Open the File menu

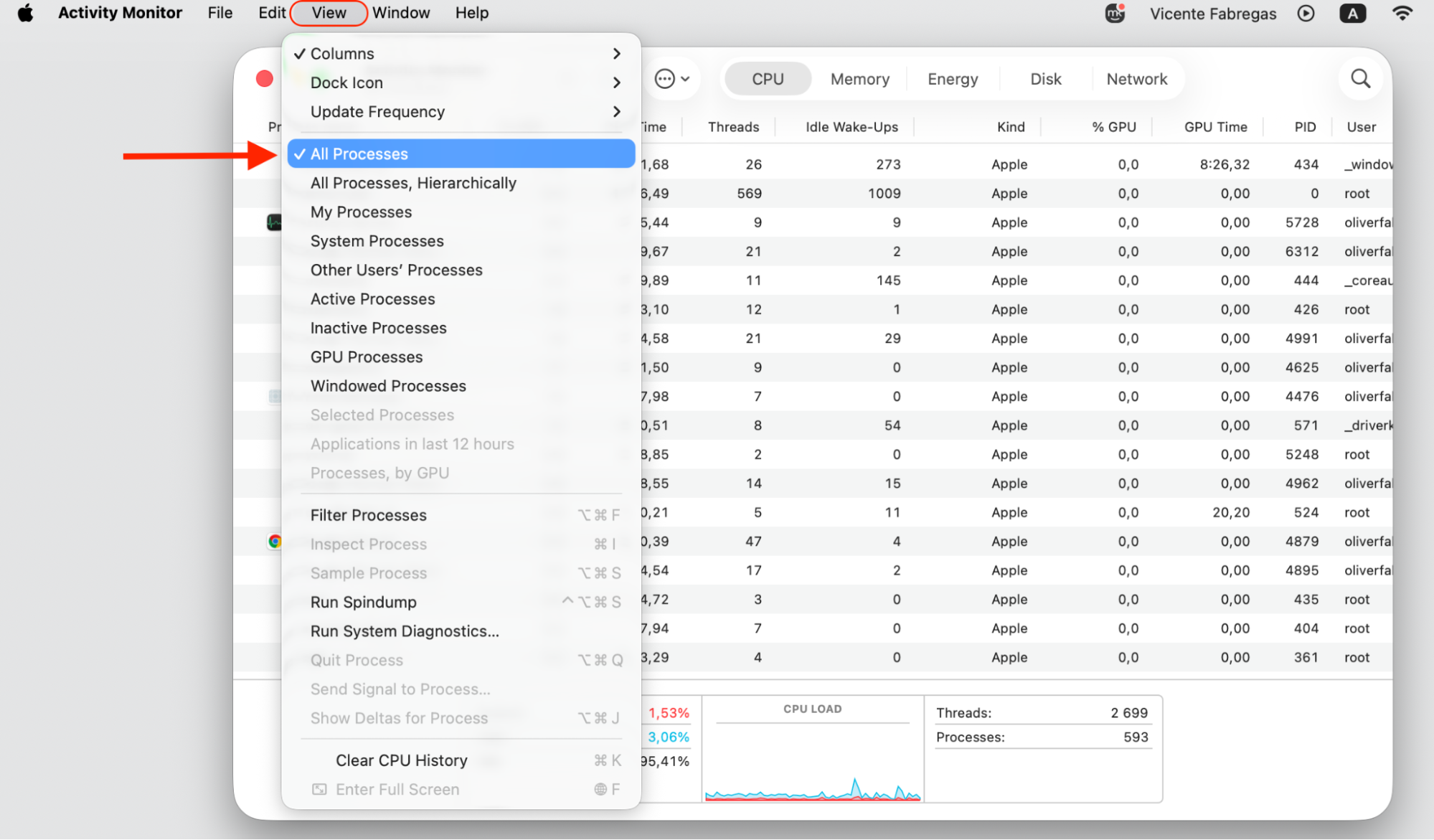[220, 13]
